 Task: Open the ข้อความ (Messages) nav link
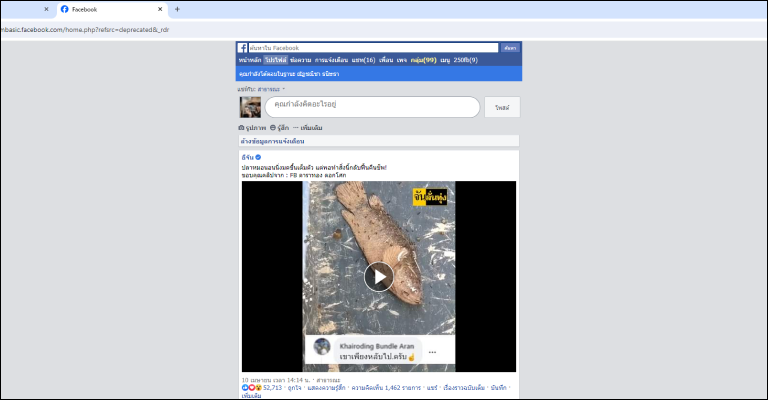pos(300,60)
